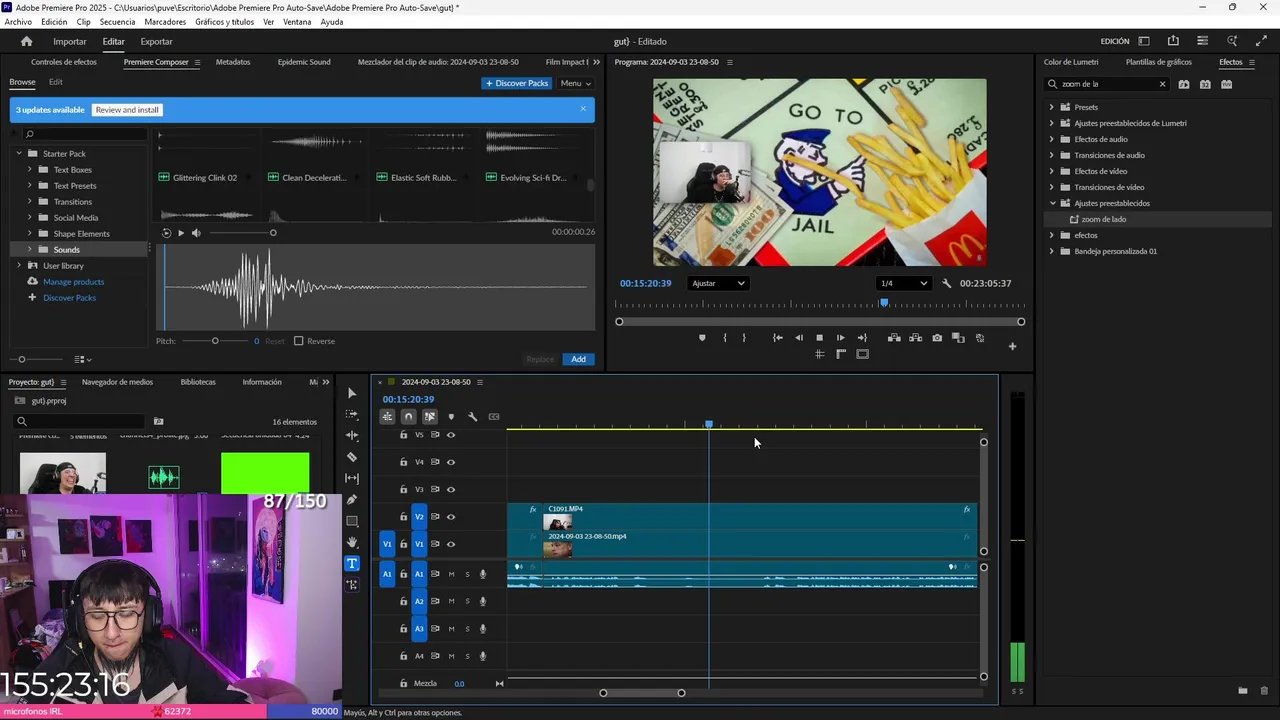The width and height of the screenshot is (1280, 720).
Task: Click the Lift button in Program monitor
Action: pos(894,338)
